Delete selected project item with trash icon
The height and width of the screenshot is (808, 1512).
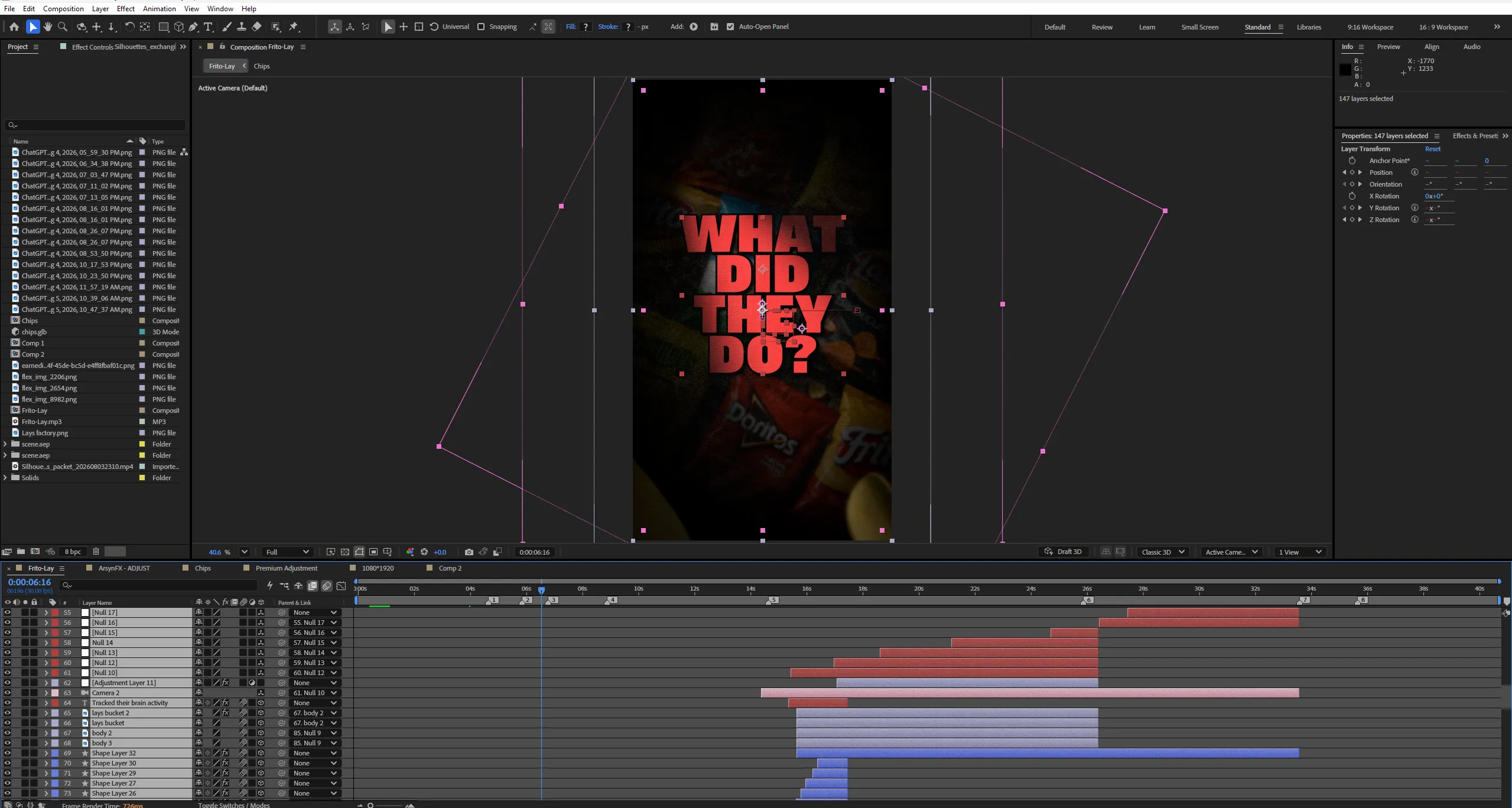coord(96,552)
